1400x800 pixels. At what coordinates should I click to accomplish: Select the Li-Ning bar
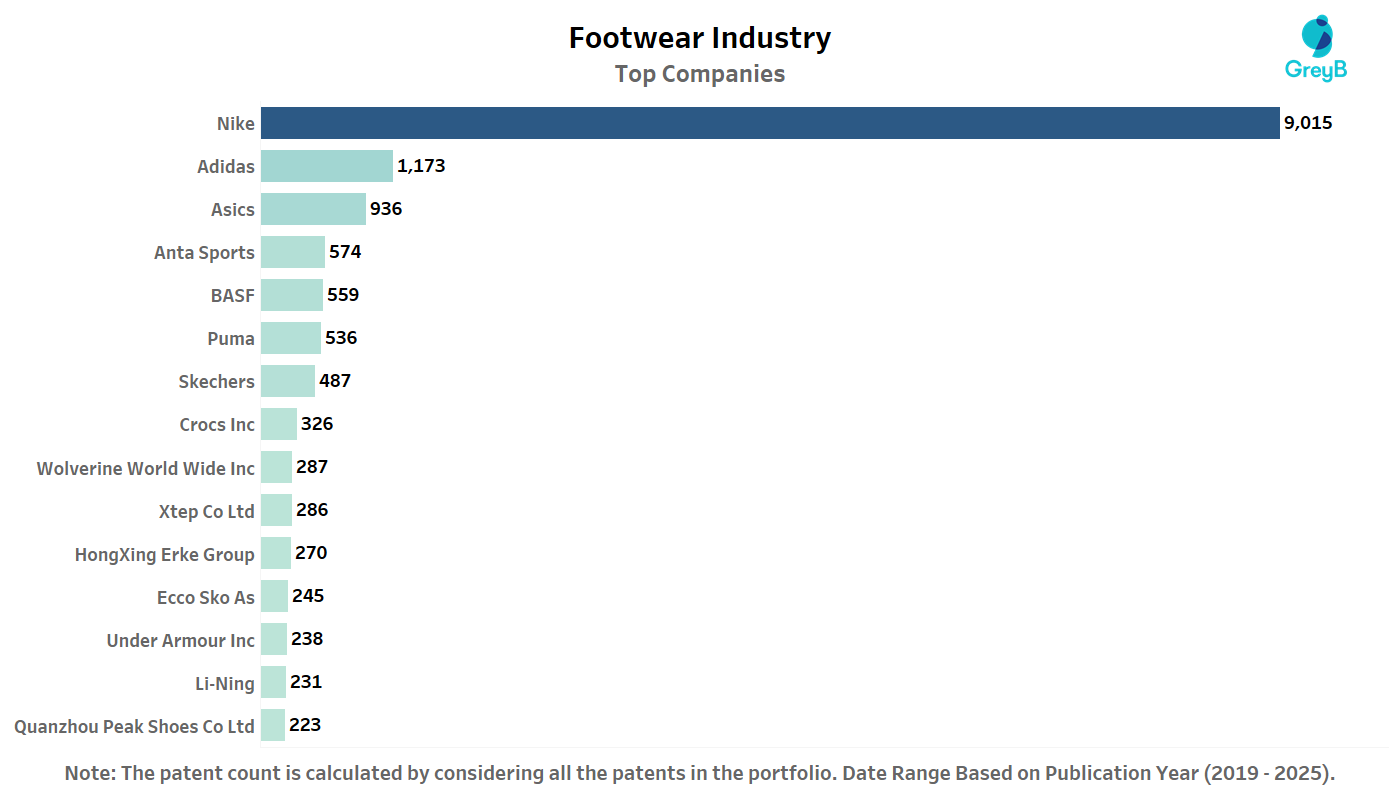click(273, 683)
